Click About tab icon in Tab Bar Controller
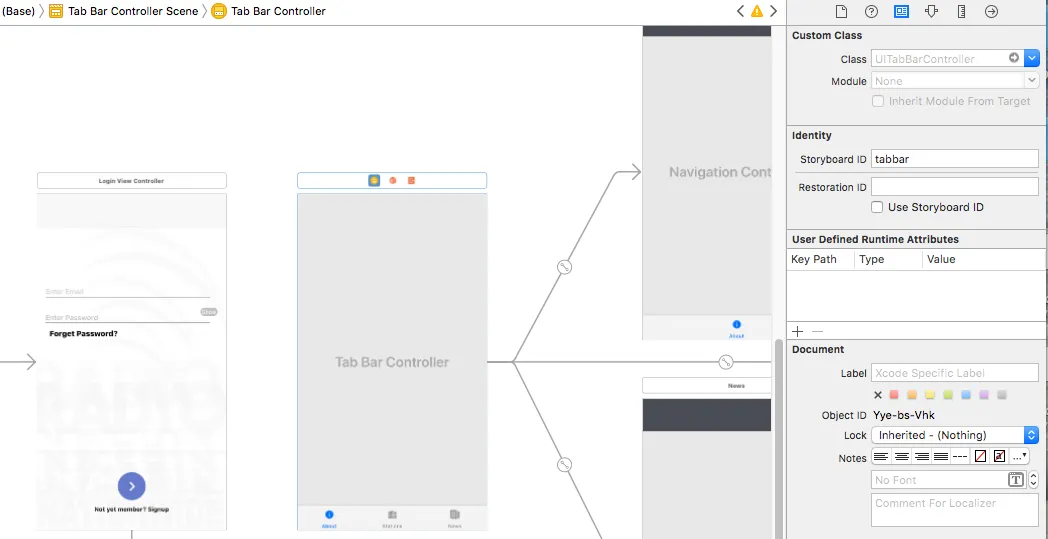The height and width of the screenshot is (539, 1048). (329, 518)
